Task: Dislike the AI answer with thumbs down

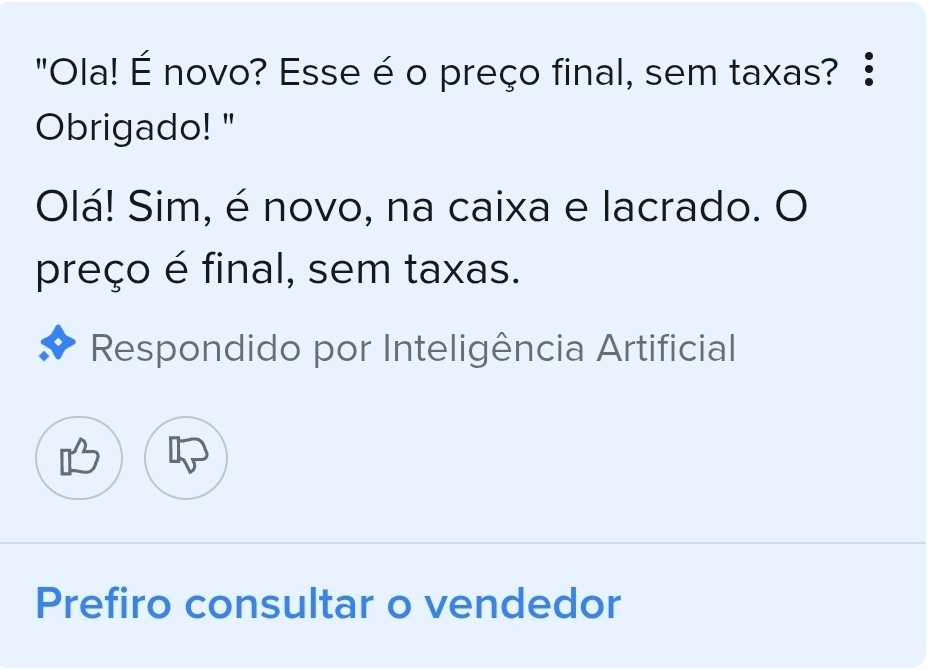Action: click(185, 458)
